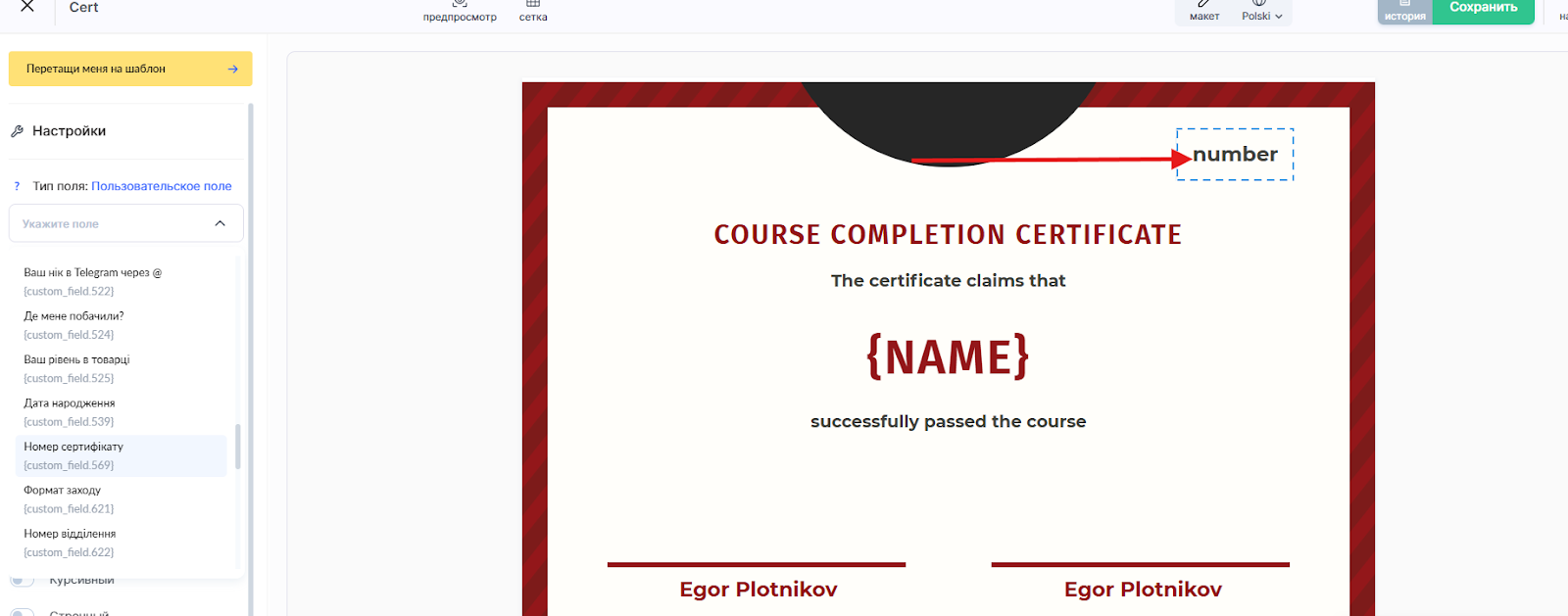Screen dimensions: 1568x616
Task: Click the blue arrow on yellow drag banner
Action: pyautogui.click(x=232, y=70)
